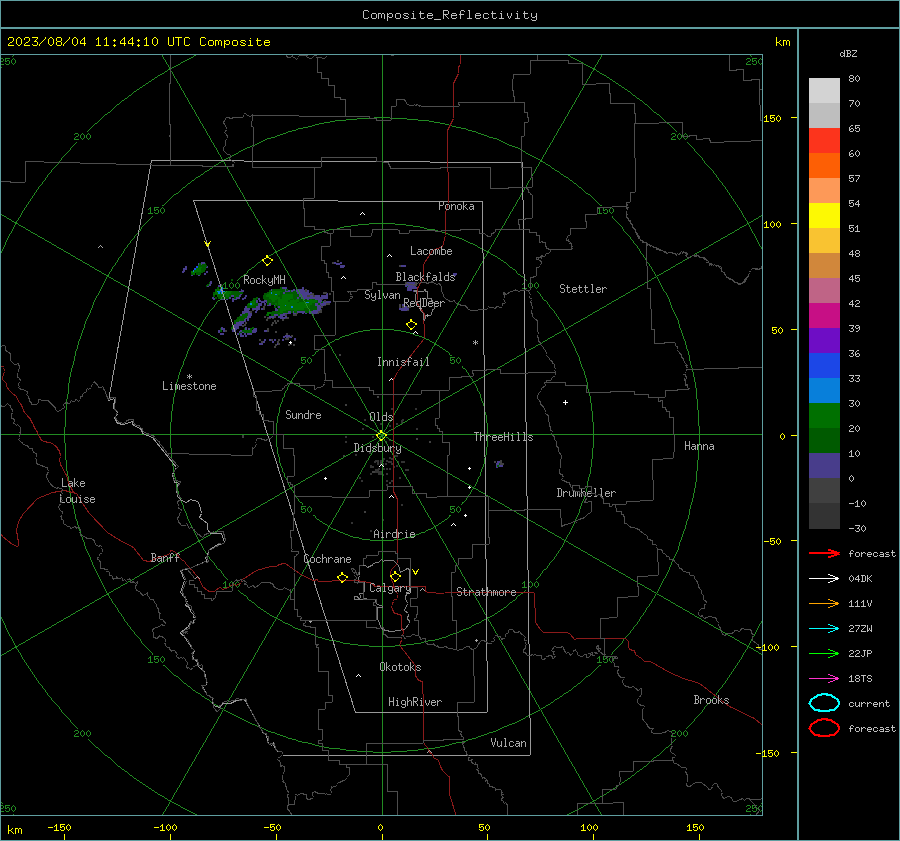900x841 pixels.
Task: Select the Banff city label
Action: (x=165, y=558)
